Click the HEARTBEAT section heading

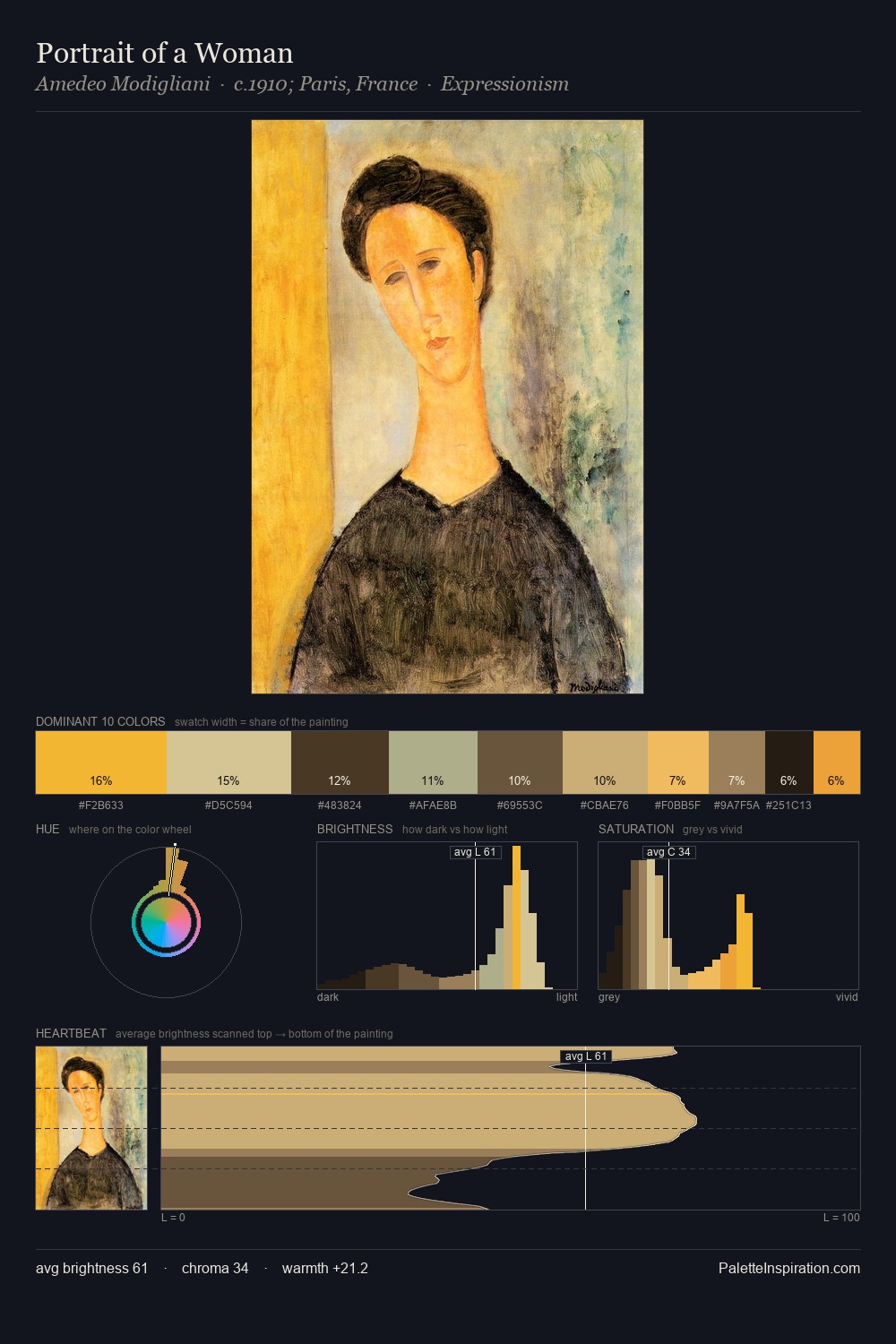tap(71, 1033)
